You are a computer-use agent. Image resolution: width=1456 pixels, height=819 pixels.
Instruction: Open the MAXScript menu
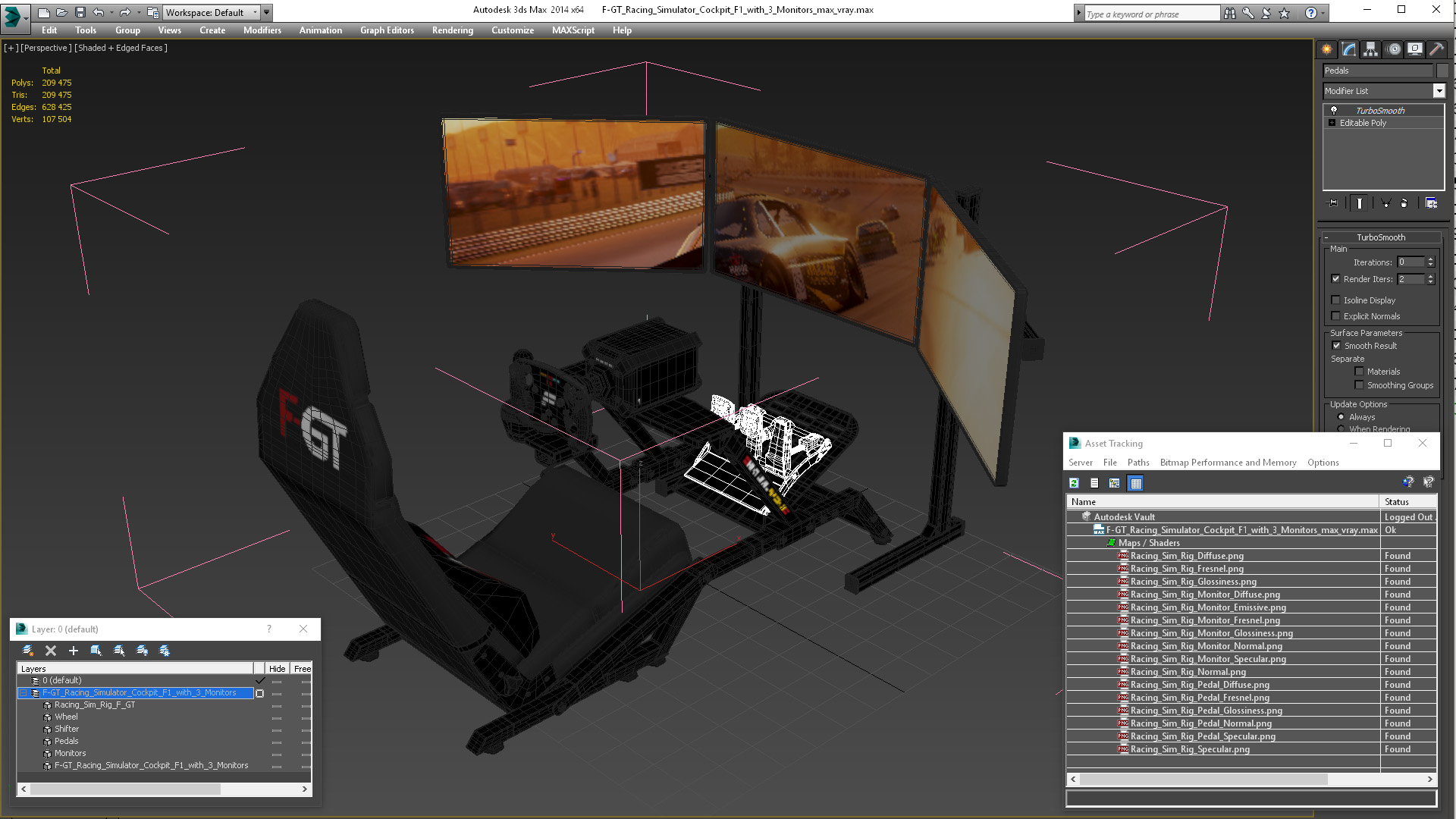coord(573,30)
